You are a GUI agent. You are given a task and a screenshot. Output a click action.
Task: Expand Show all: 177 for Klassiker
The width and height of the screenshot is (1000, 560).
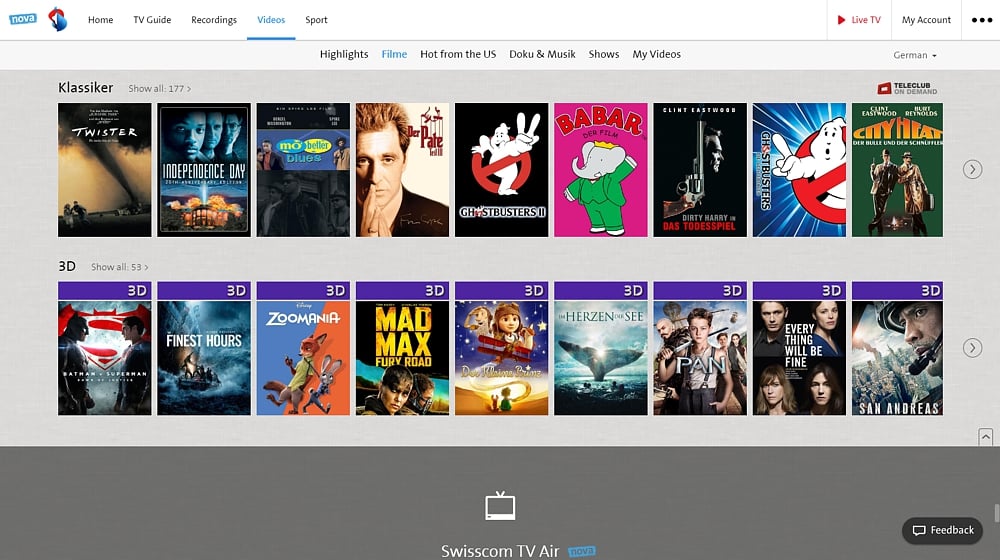tap(159, 89)
